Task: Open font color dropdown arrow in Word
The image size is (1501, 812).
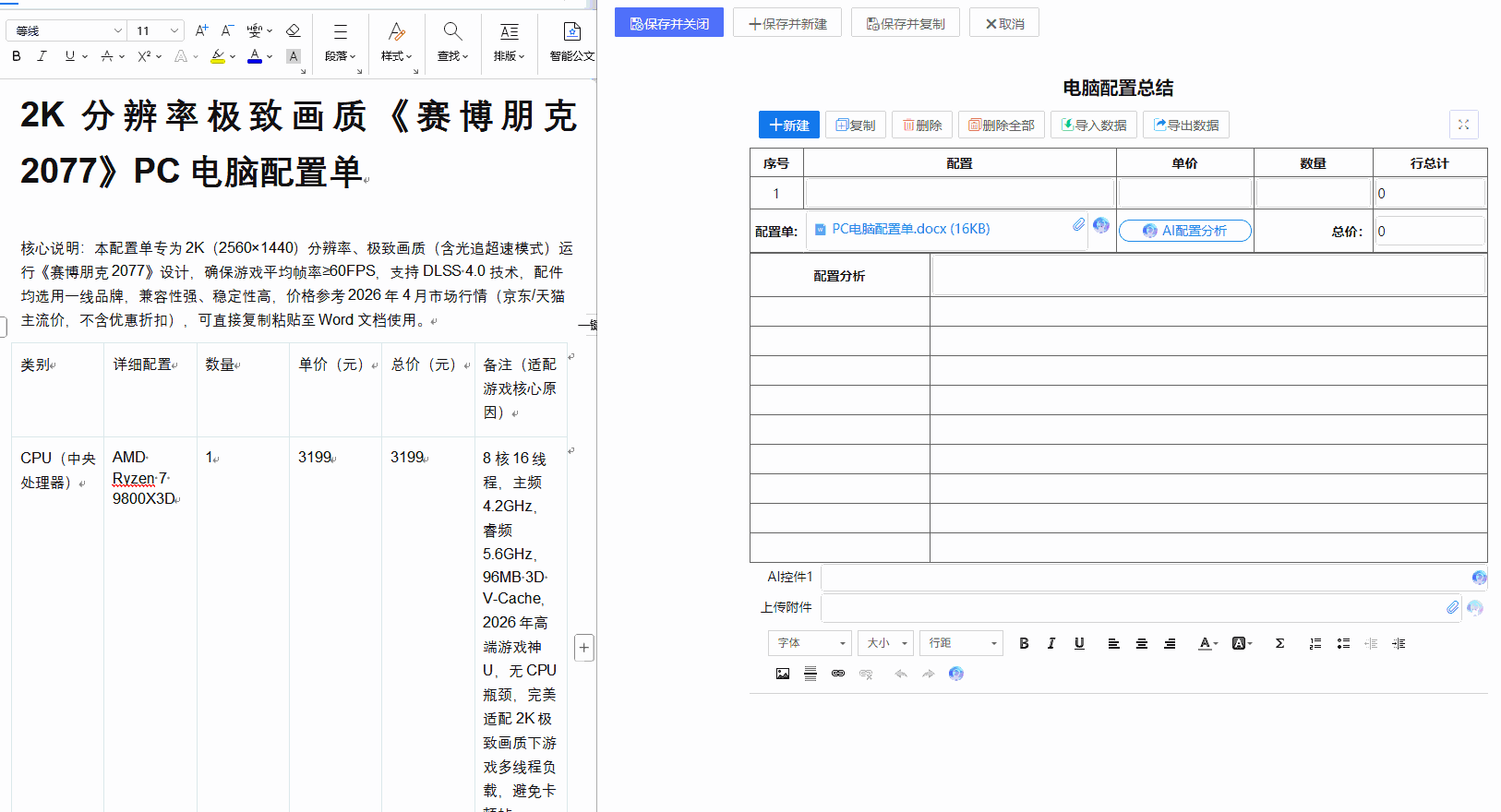Action: tap(270, 57)
